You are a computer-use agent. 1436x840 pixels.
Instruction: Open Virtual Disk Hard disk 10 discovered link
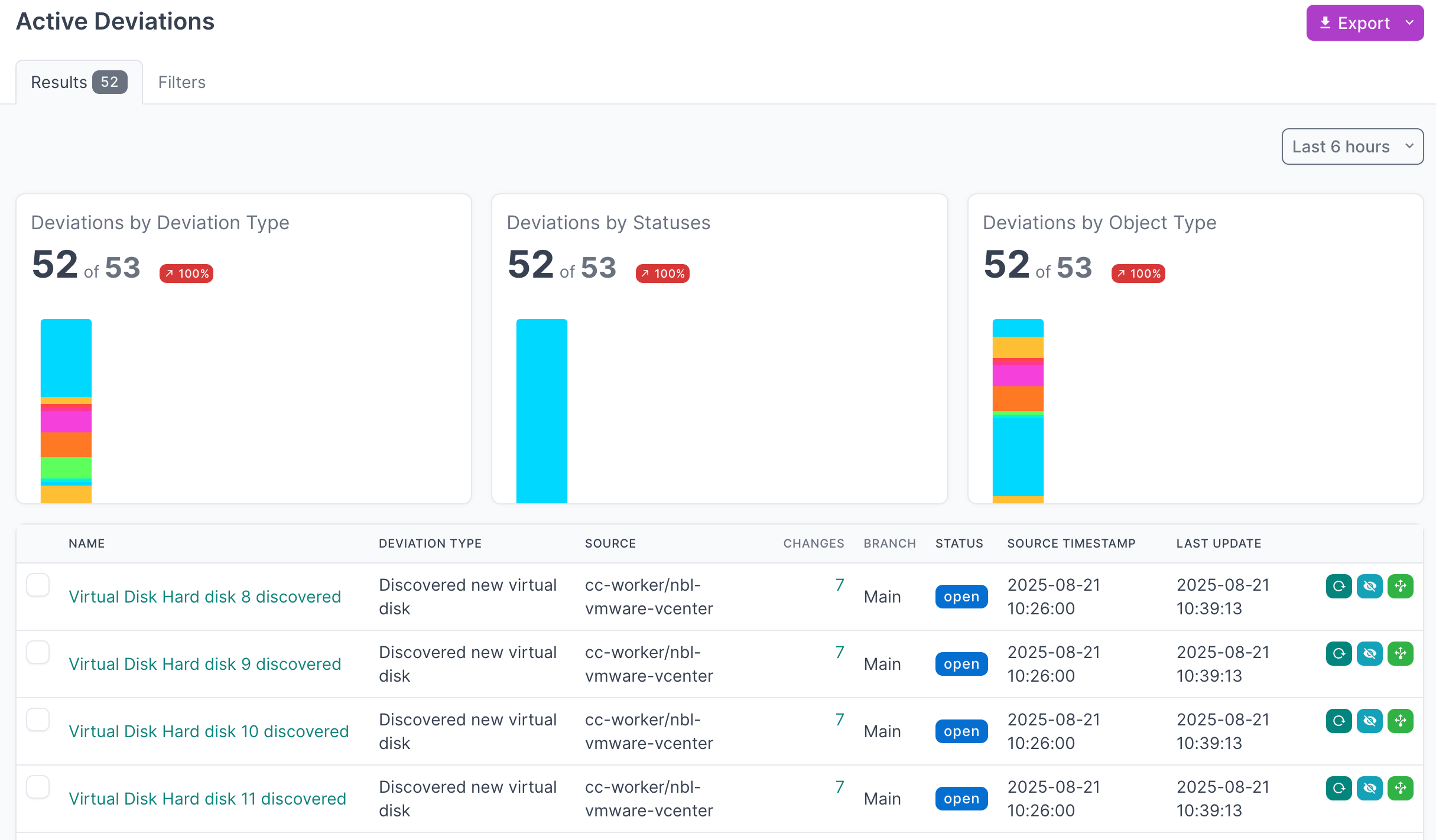click(x=209, y=731)
